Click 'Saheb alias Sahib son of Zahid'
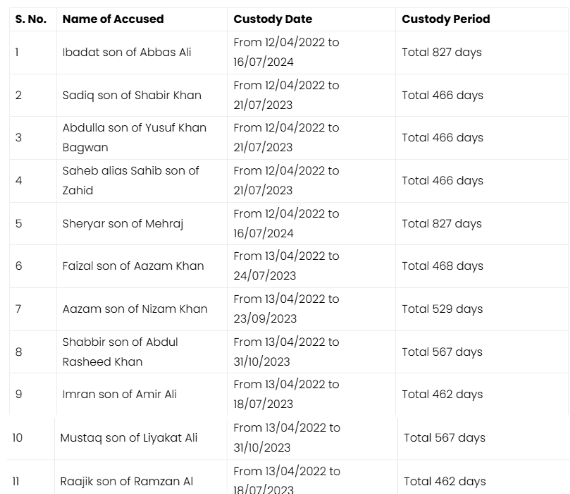The image size is (570, 494). coord(131,181)
